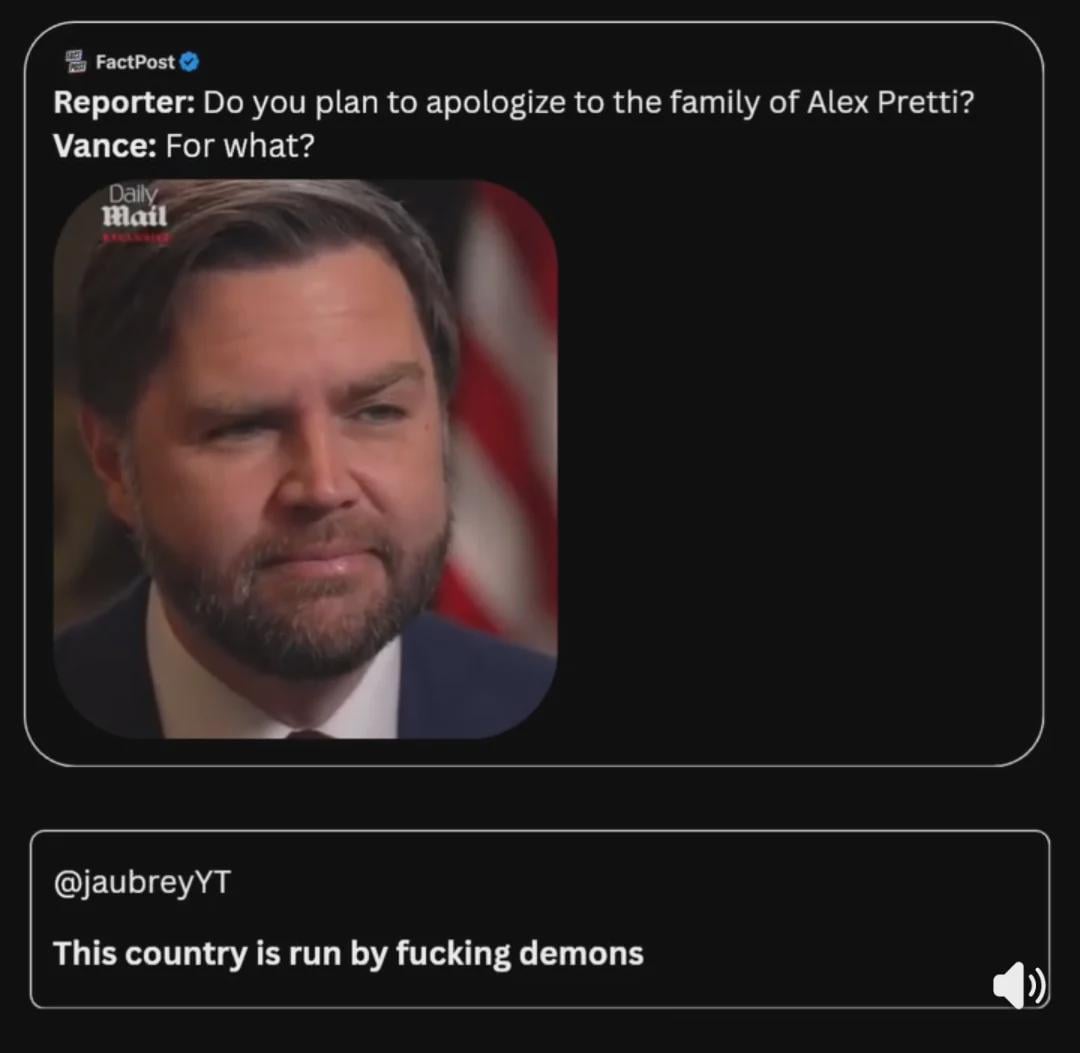This screenshot has height=1053, width=1080.
Task: Click the red label under Daily Mail logo
Action: (136, 238)
